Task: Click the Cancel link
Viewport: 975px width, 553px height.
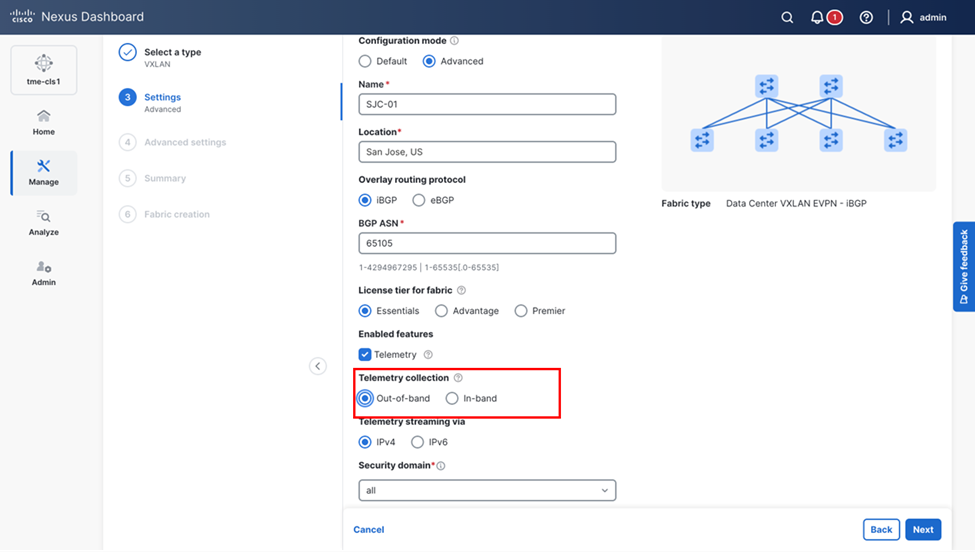Action: click(x=369, y=530)
